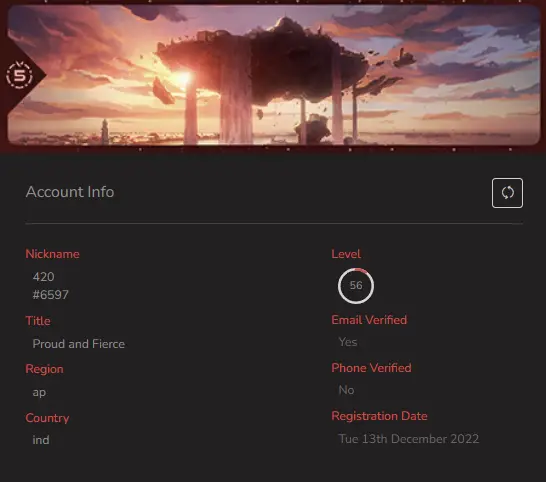The image size is (546, 482).
Task: Click the Account Info heading
Action: [70, 192]
